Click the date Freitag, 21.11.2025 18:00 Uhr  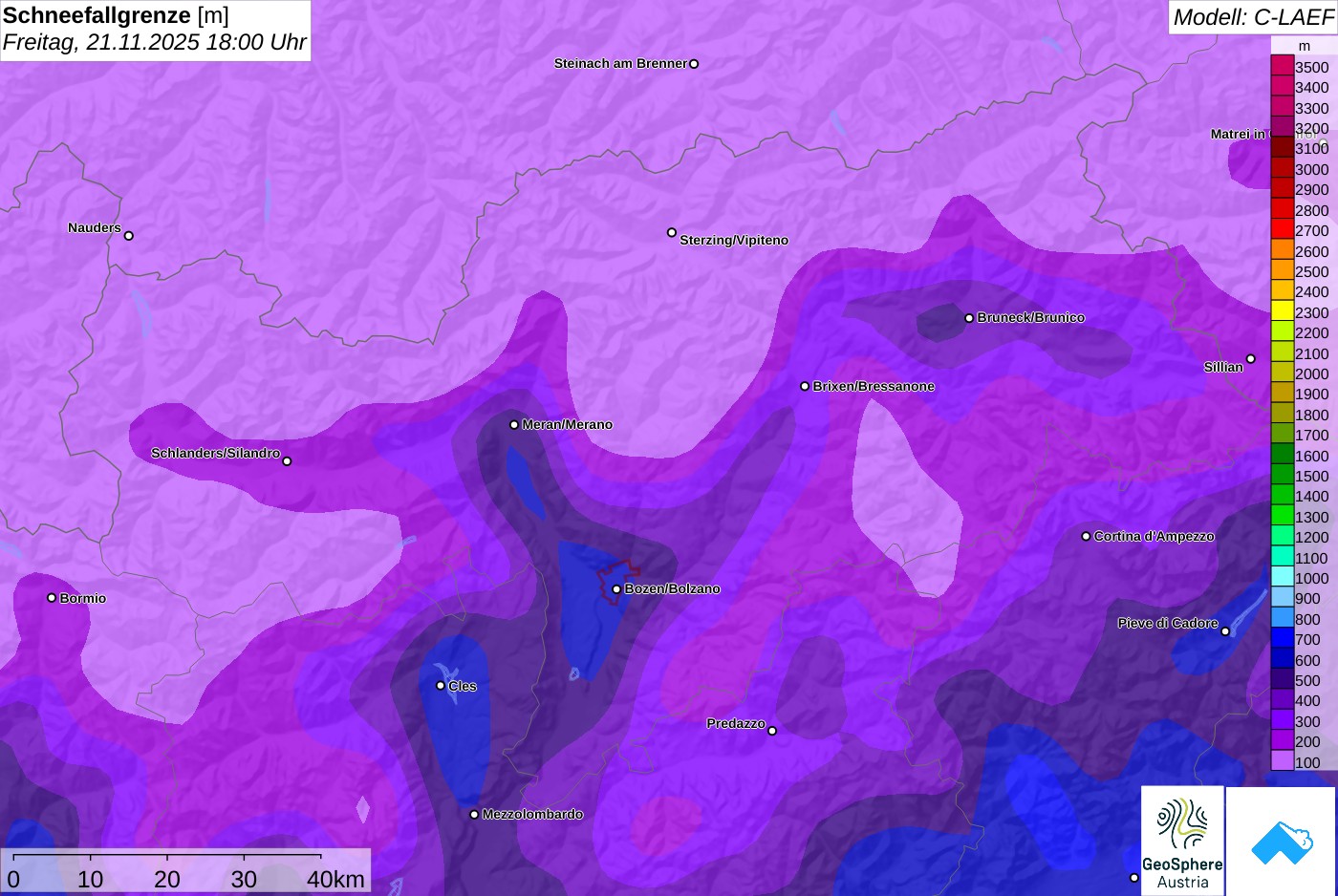coord(154,42)
